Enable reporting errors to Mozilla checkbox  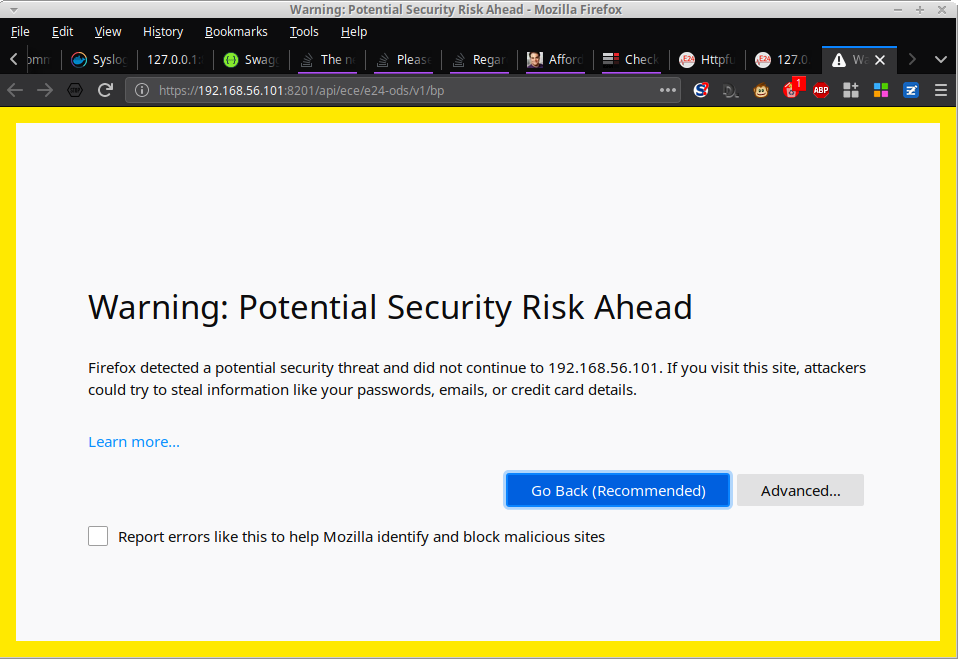(98, 536)
